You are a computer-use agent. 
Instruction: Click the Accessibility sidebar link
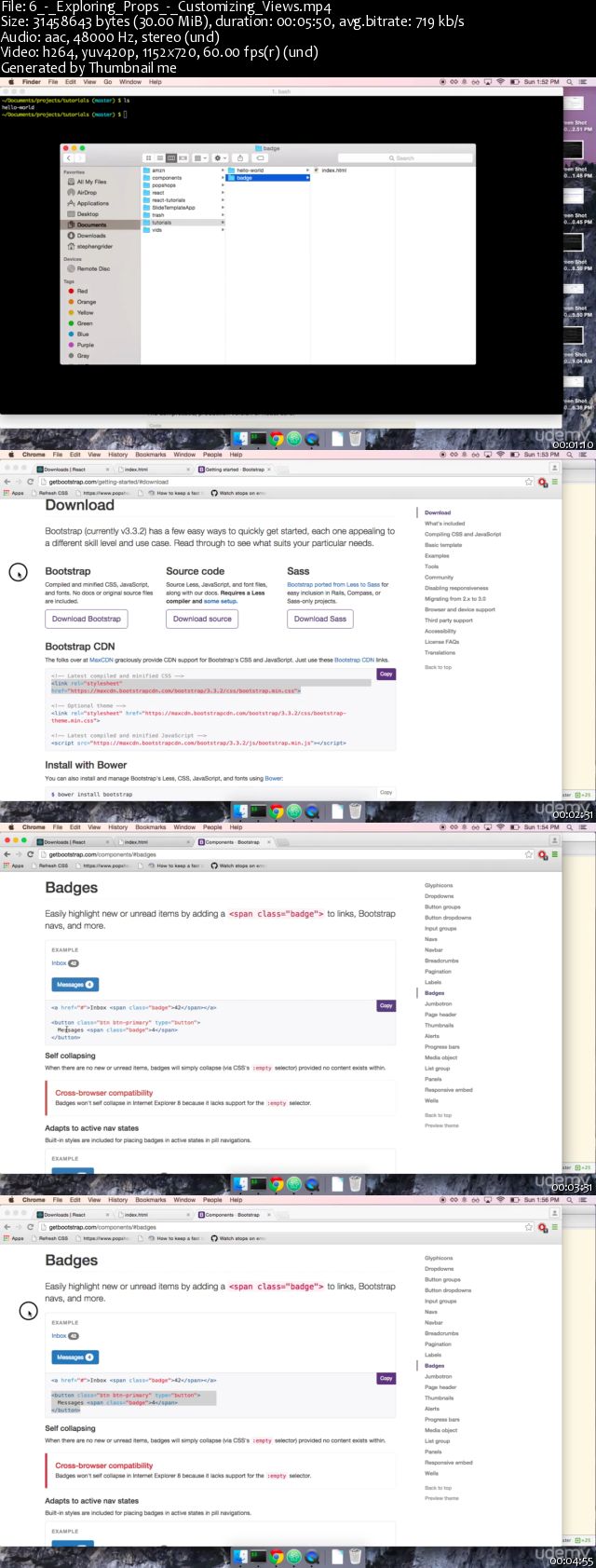tap(440, 631)
